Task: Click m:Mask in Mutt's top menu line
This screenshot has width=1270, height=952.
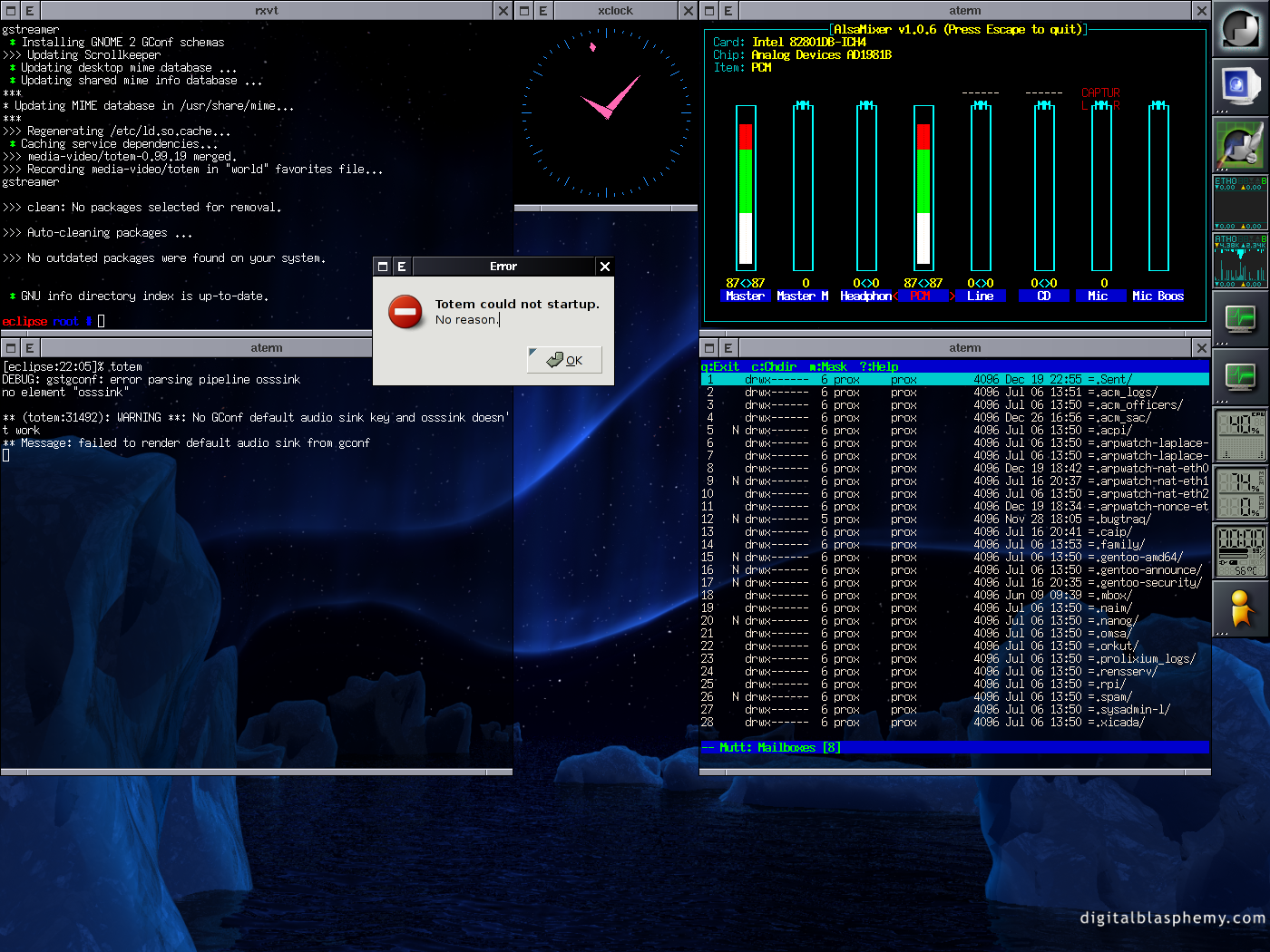Action: click(x=828, y=367)
